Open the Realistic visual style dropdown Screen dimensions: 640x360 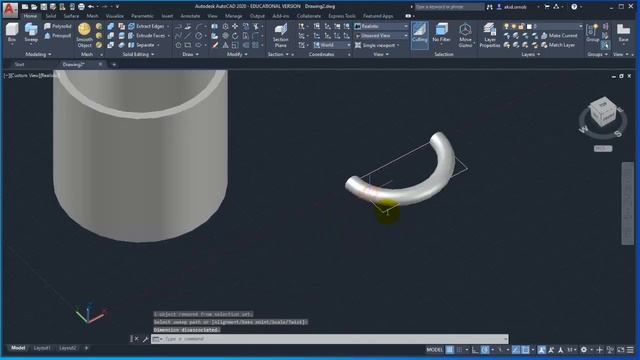tap(381, 26)
